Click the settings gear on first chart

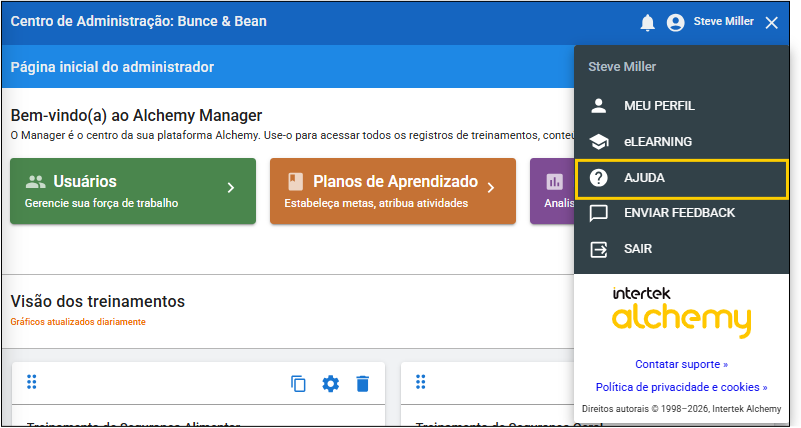[x=331, y=384]
